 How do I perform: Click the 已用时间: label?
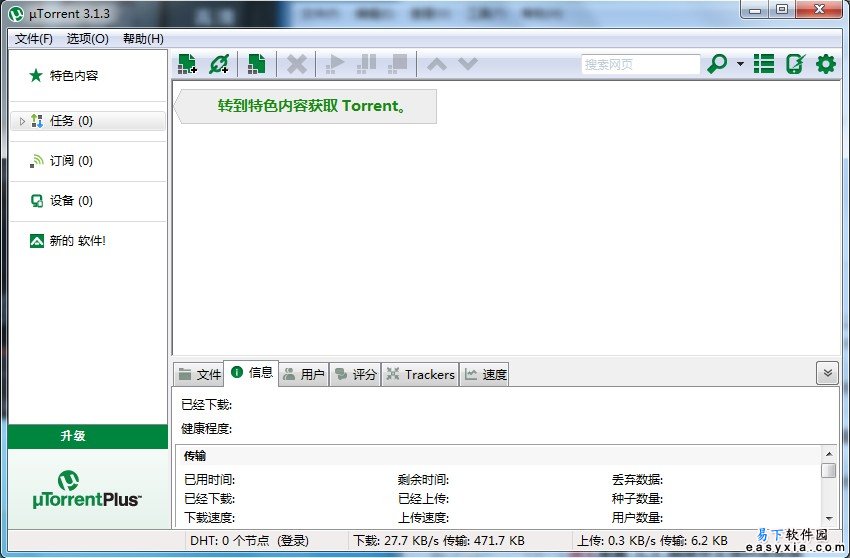tap(209, 480)
